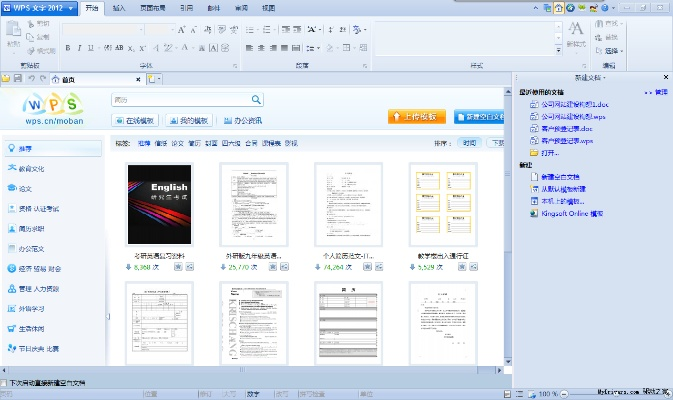Click the template search input field
This screenshot has width=673, height=400.
(181, 100)
